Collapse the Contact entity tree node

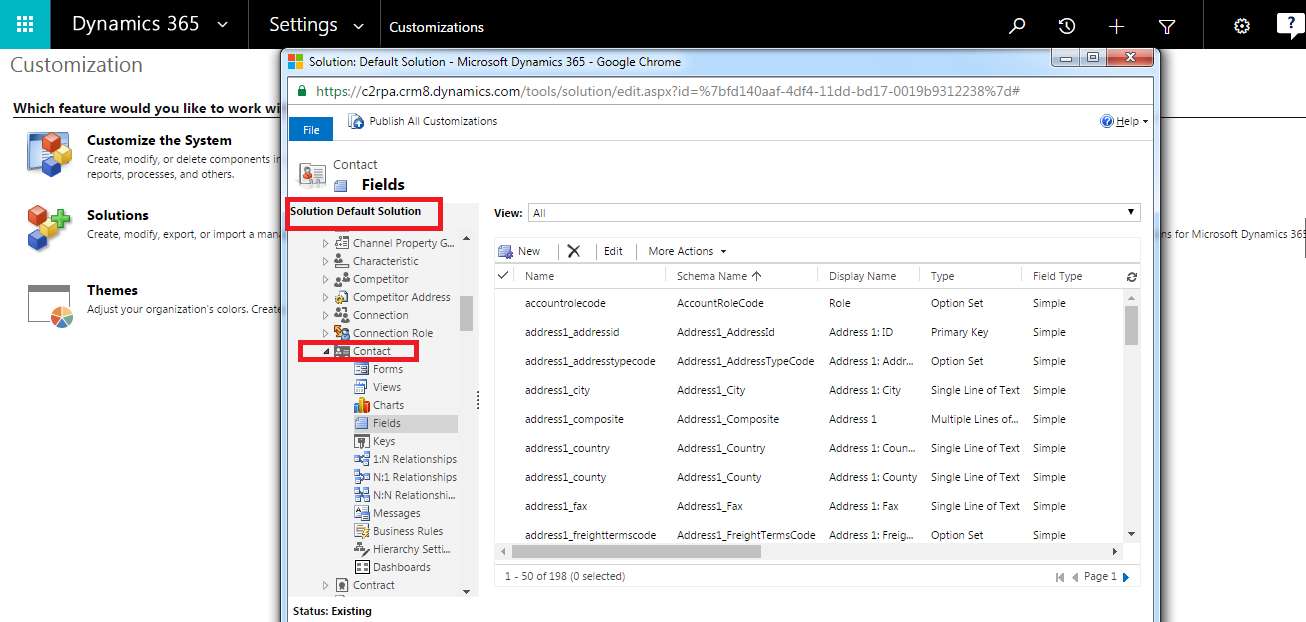(326, 352)
